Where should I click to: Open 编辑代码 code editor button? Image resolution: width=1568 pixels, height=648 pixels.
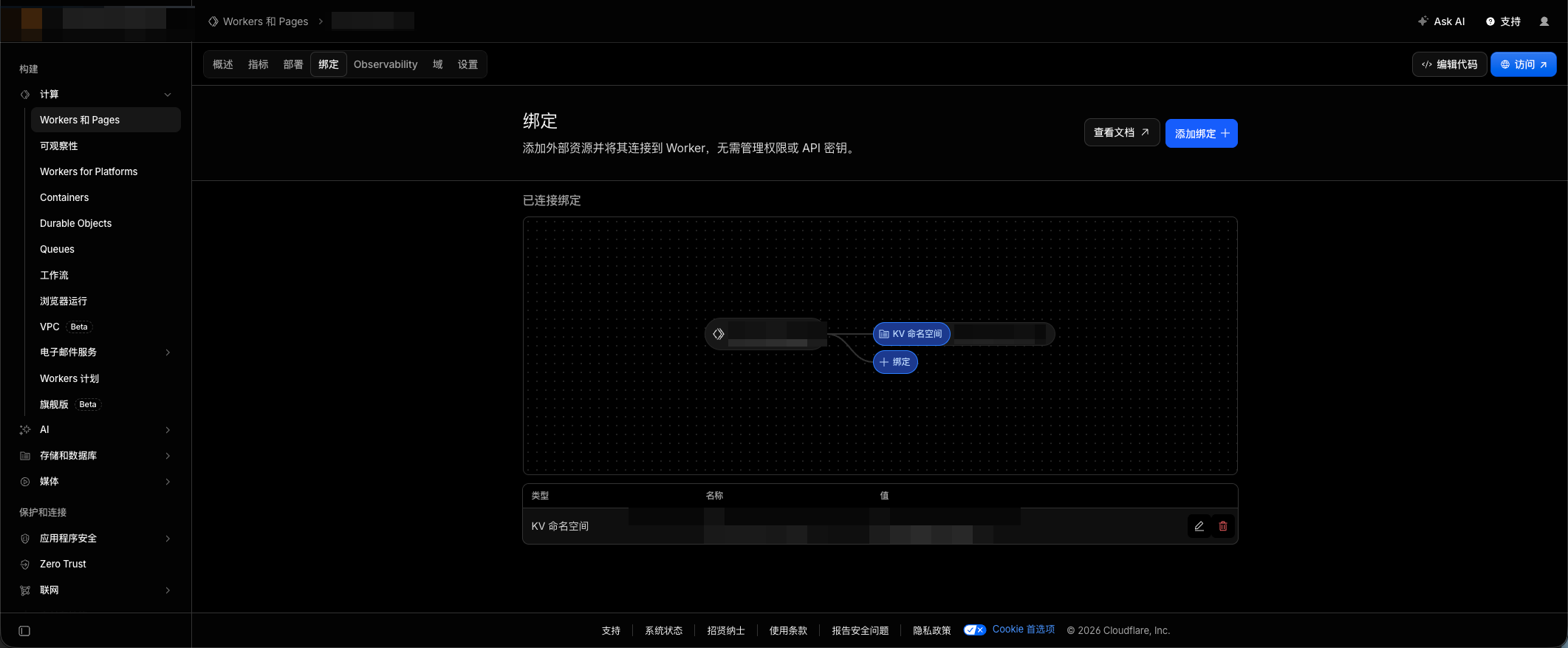coord(1449,64)
